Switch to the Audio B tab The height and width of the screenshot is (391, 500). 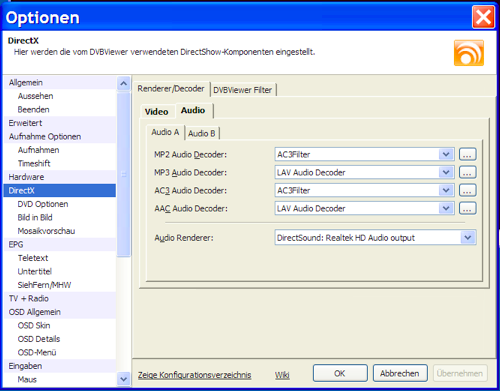tap(202, 133)
